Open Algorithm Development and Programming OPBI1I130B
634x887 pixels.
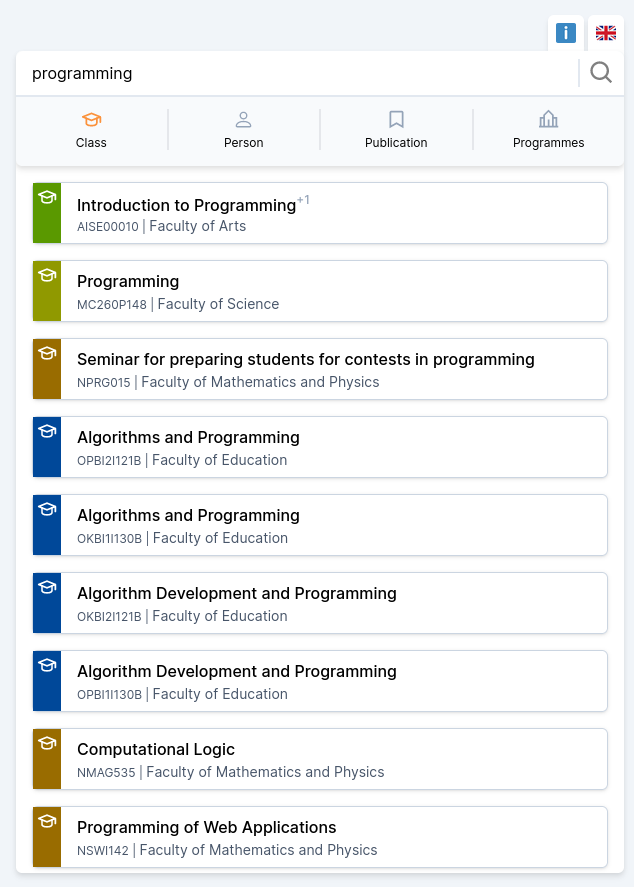320,682
